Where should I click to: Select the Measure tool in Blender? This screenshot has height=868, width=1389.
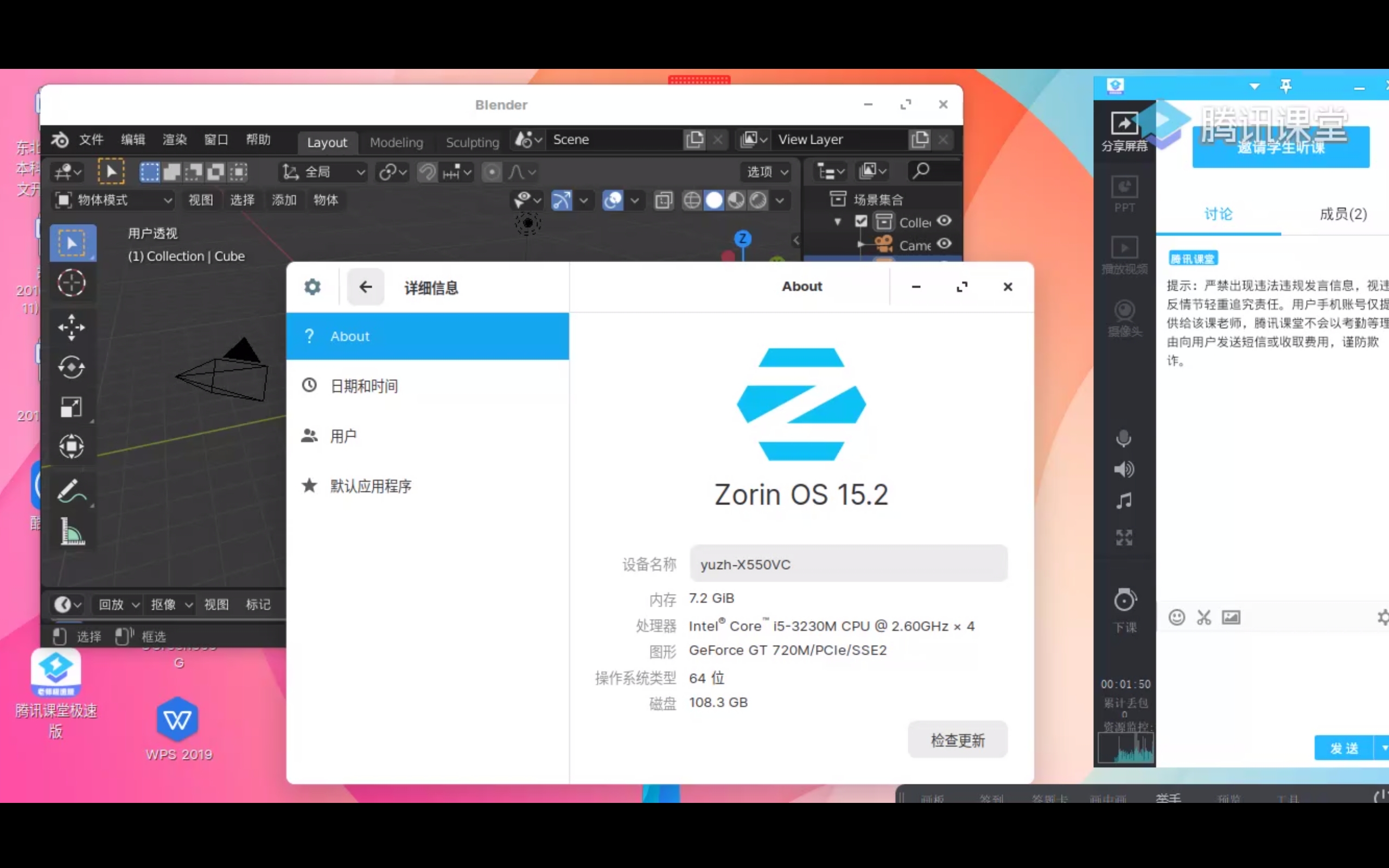(x=72, y=531)
